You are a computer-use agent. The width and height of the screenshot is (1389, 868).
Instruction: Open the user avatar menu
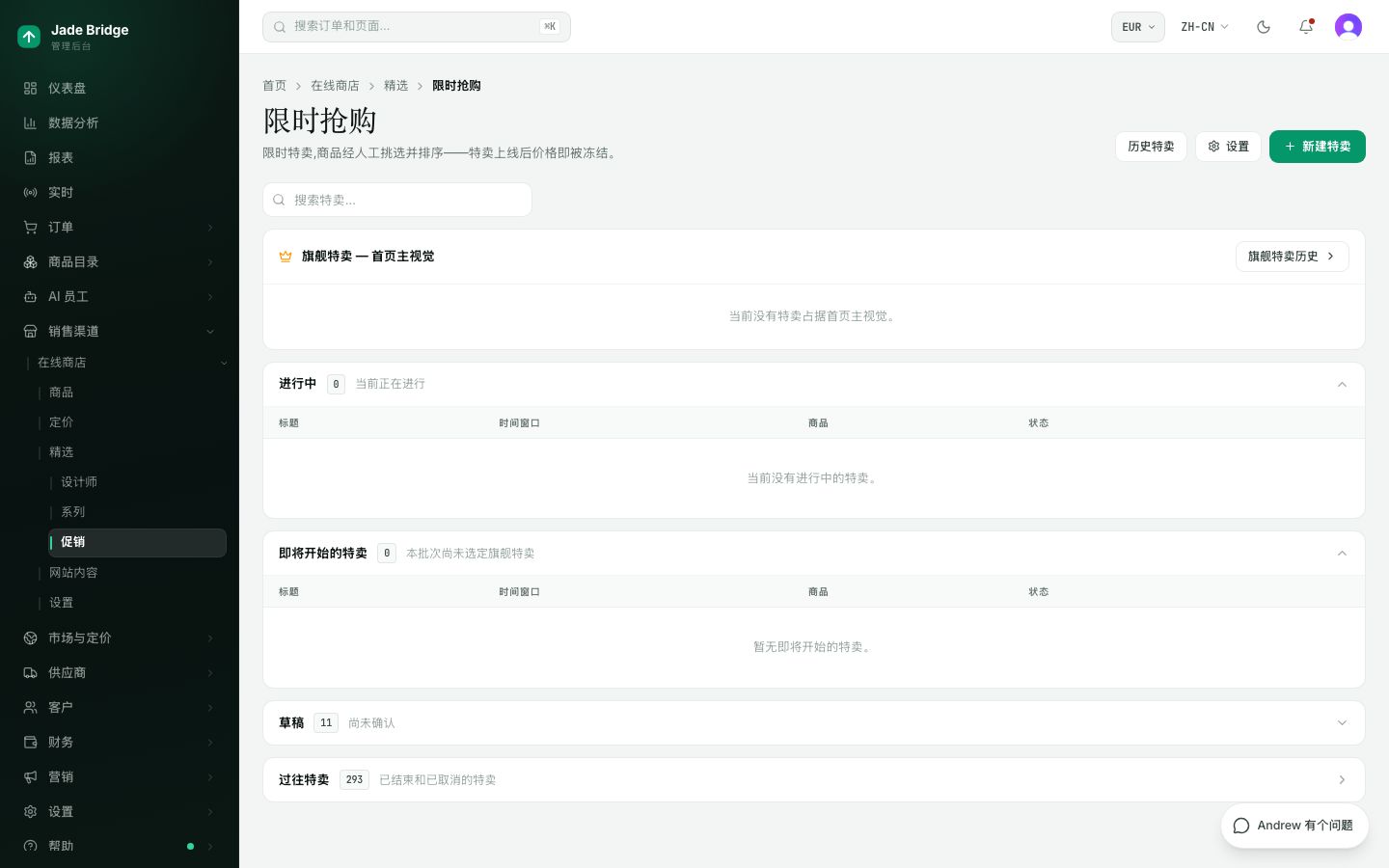point(1348,27)
